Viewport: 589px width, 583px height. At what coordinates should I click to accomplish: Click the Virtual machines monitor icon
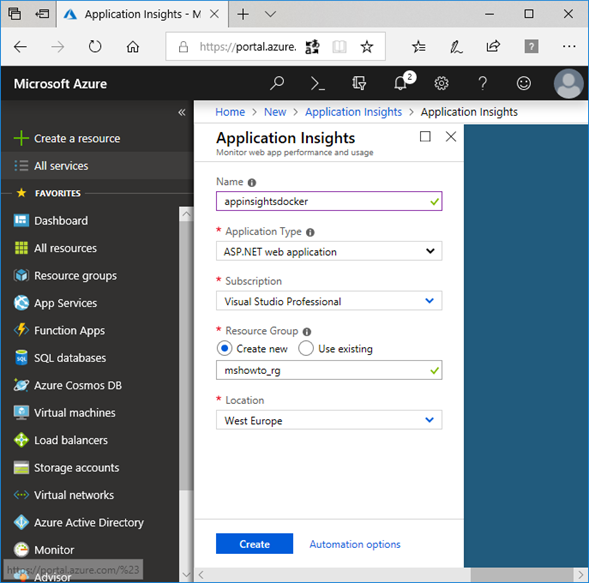coord(21,412)
